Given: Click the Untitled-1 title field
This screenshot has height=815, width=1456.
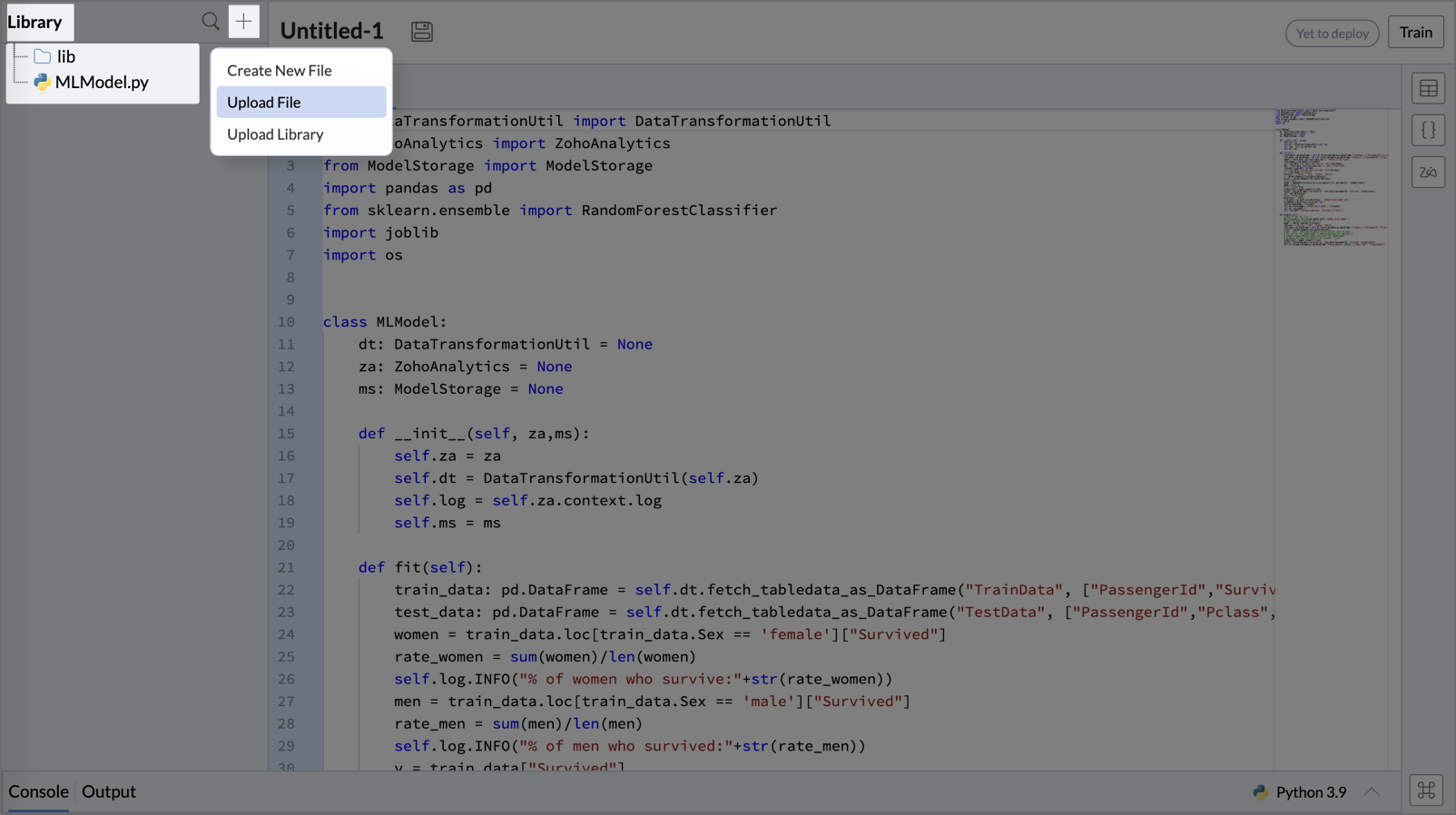Looking at the screenshot, I should tap(331, 31).
